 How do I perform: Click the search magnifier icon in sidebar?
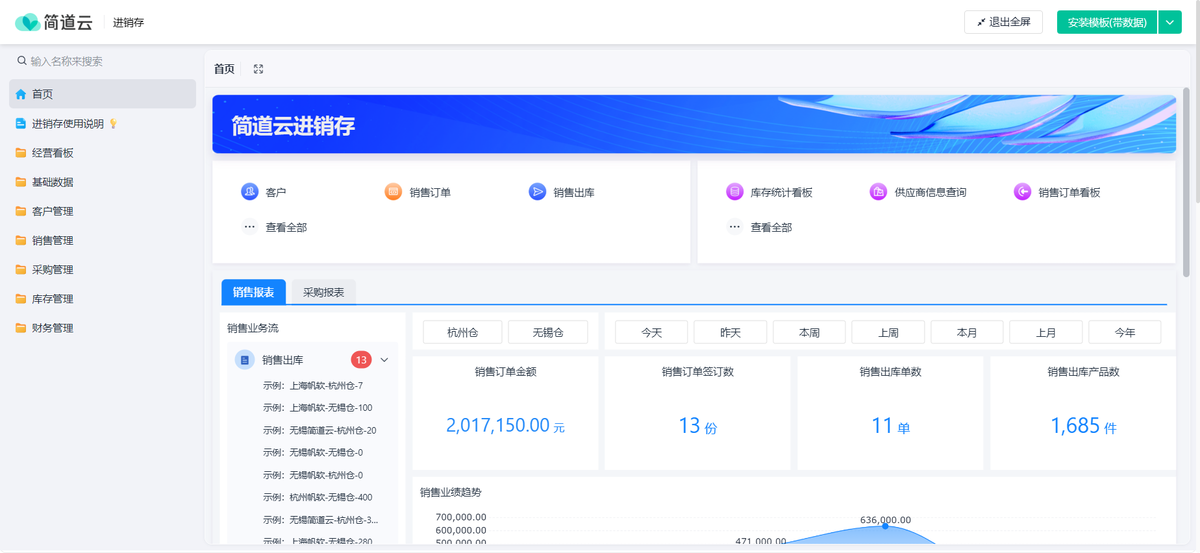[x=22, y=61]
